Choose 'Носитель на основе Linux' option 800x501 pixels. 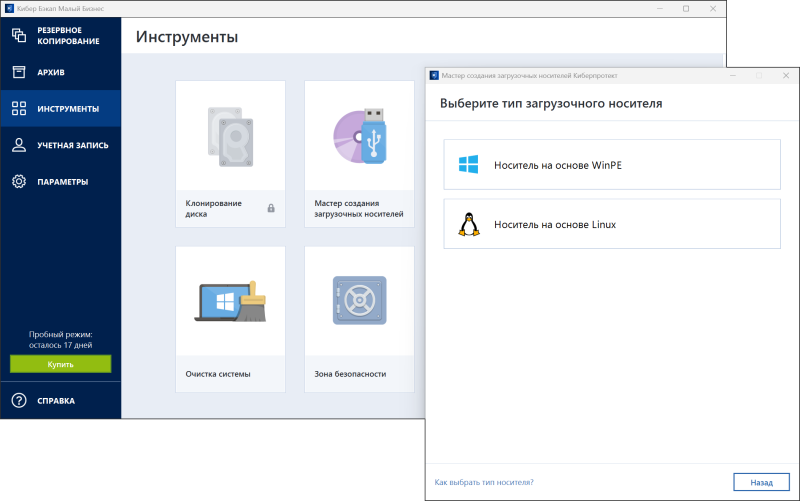[611, 225]
